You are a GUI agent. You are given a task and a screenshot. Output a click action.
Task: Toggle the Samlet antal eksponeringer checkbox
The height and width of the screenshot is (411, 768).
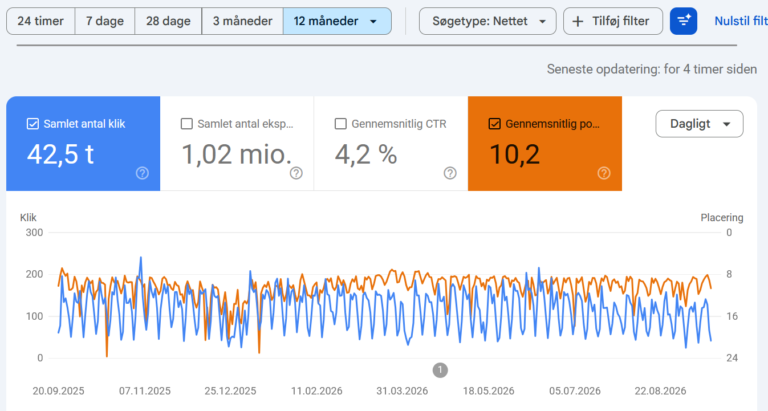187,124
